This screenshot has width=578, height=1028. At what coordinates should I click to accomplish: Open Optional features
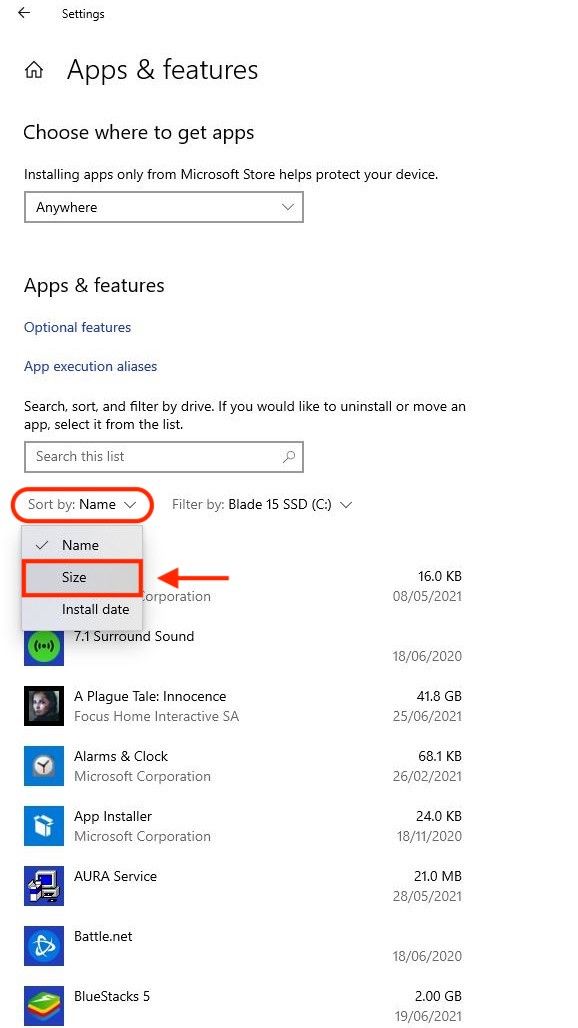click(77, 327)
